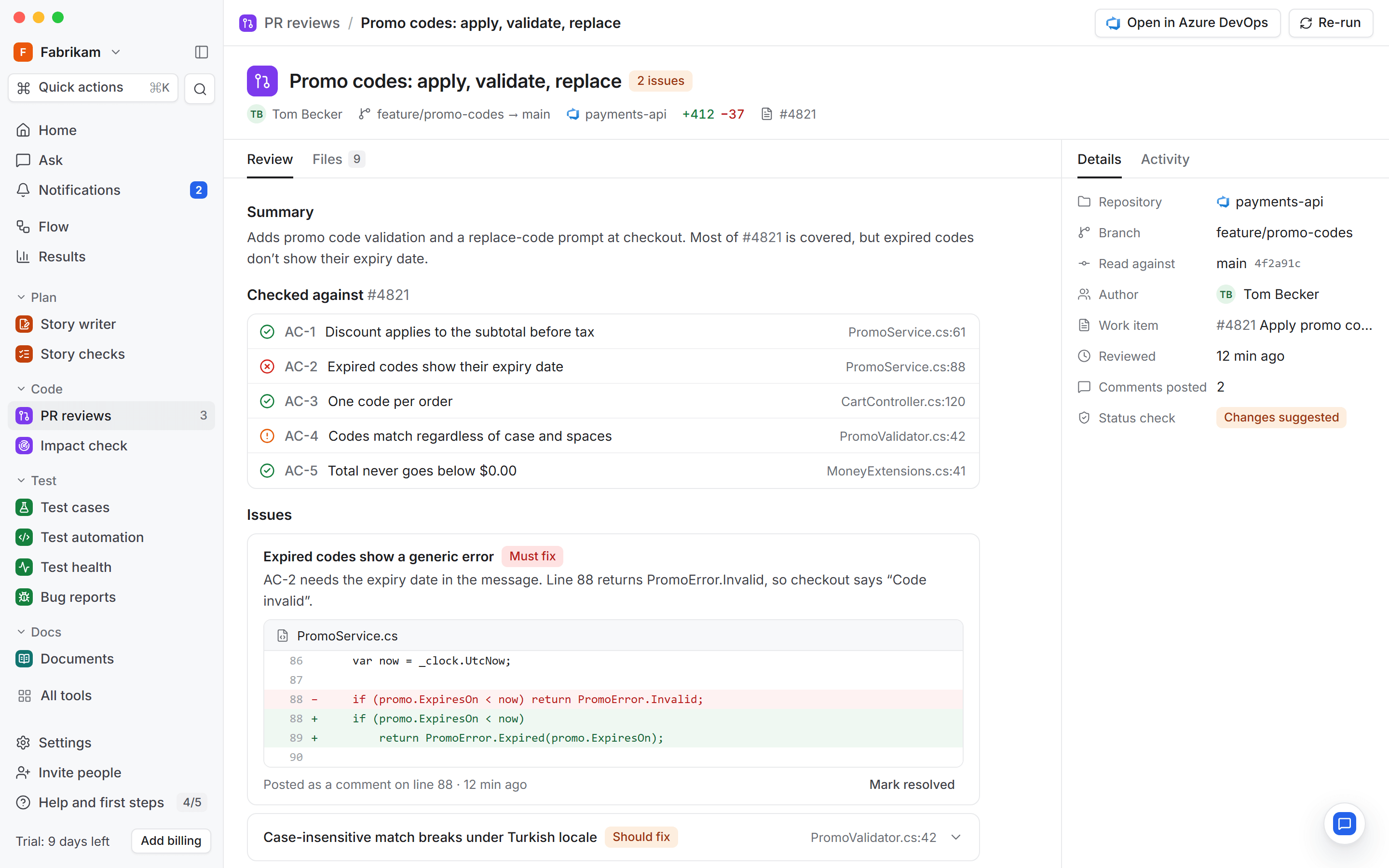Collapse the Test section

[37, 480]
